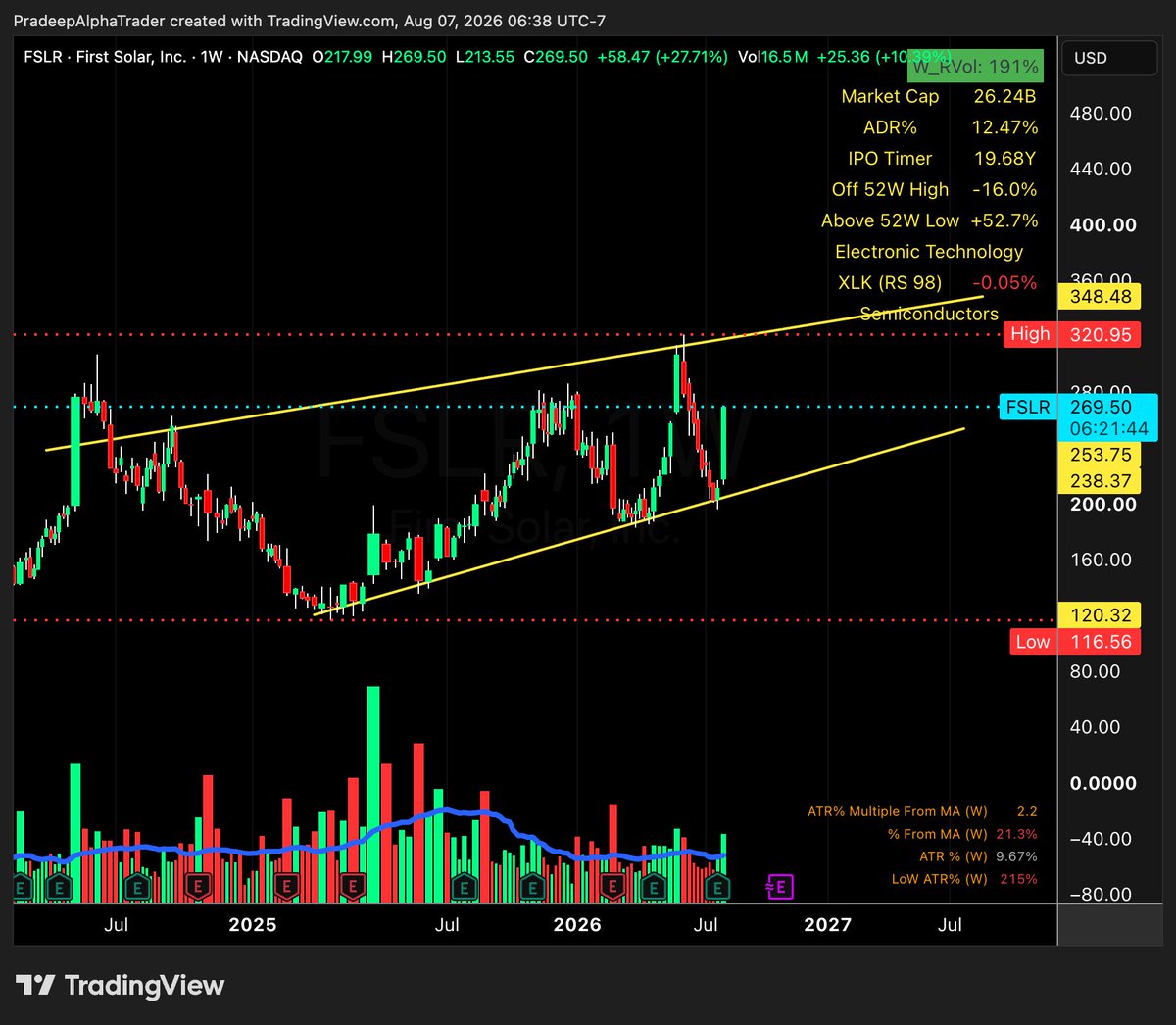Viewport: 1176px width, 1025px height.
Task: Open the USD currency selector
Action: tap(1108, 58)
